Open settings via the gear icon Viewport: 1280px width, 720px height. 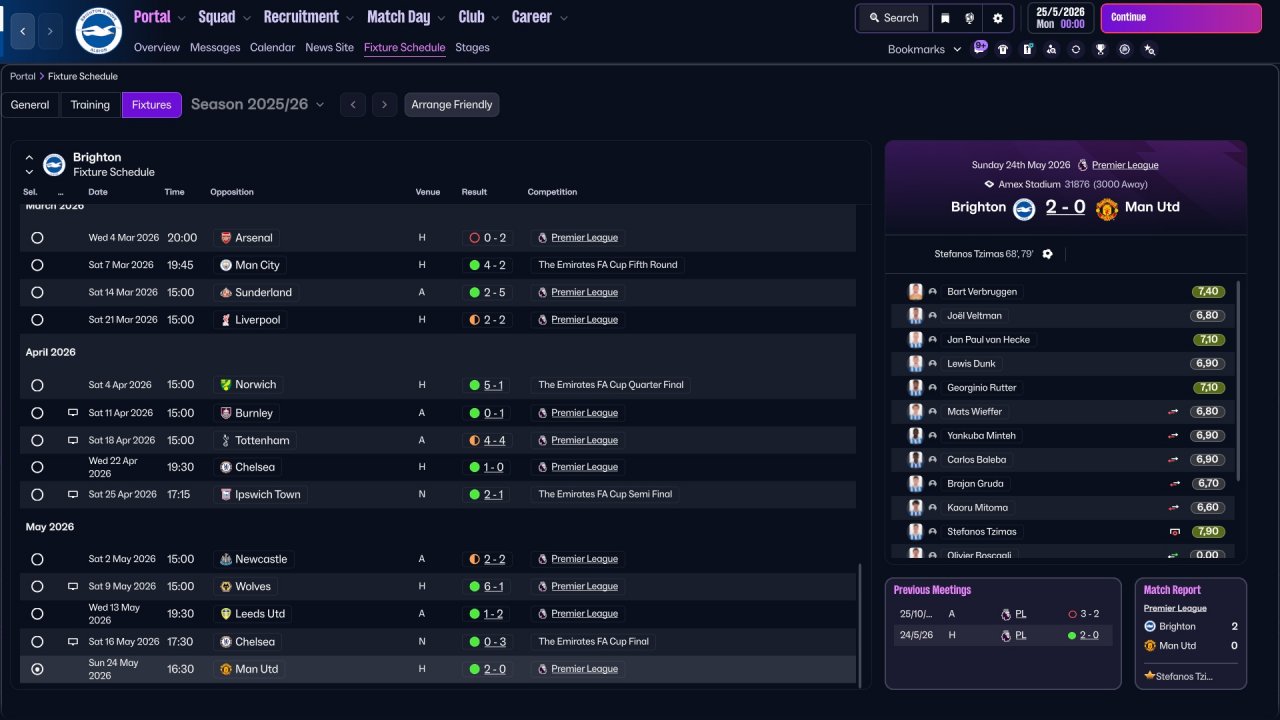pyautogui.click(x=997, y=18)
